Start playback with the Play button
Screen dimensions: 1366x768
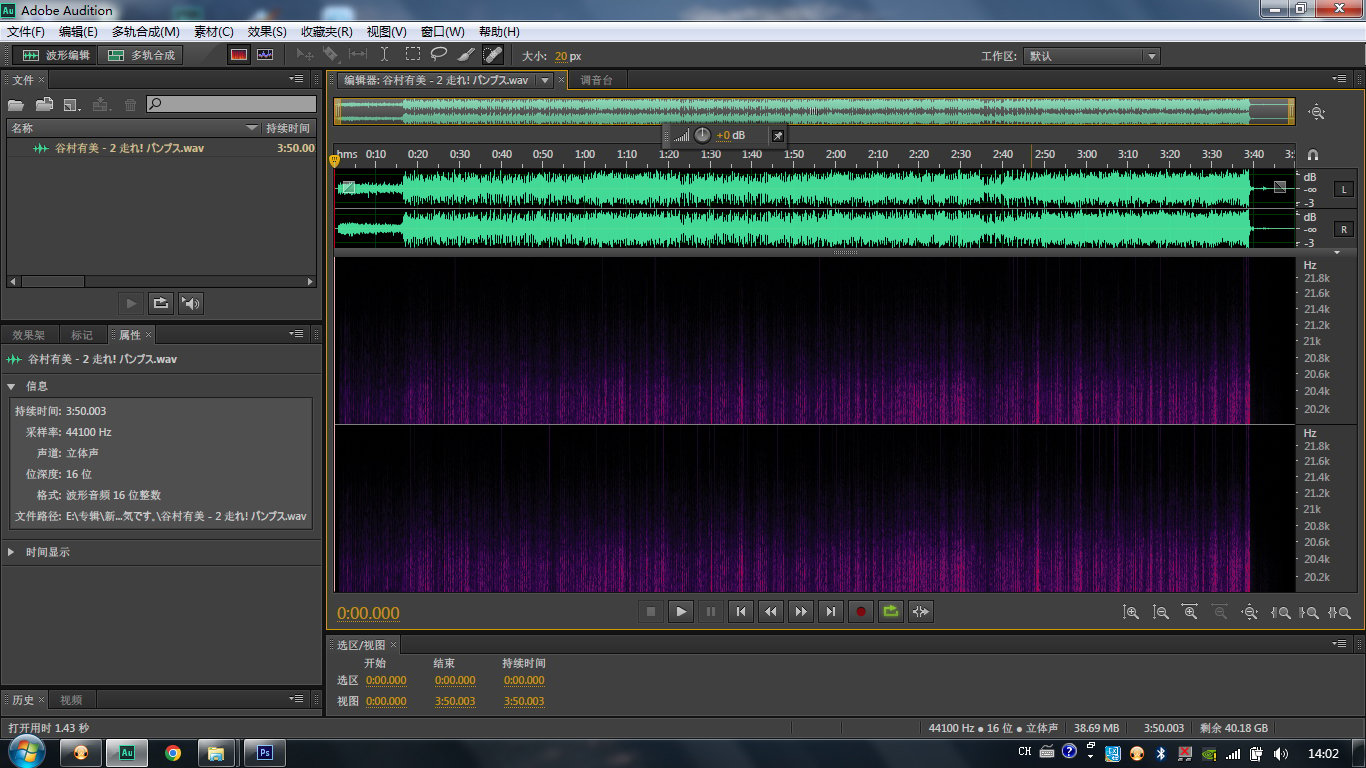[681, 611]
